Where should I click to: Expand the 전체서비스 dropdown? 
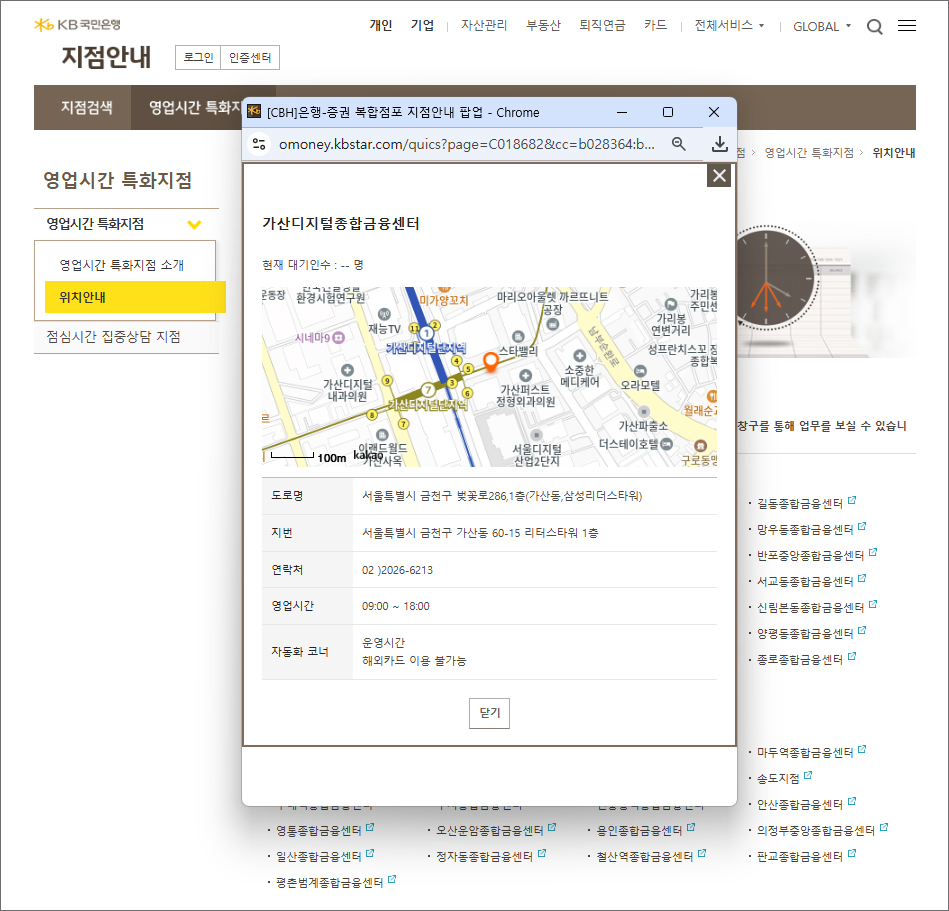tap(729, 25)
